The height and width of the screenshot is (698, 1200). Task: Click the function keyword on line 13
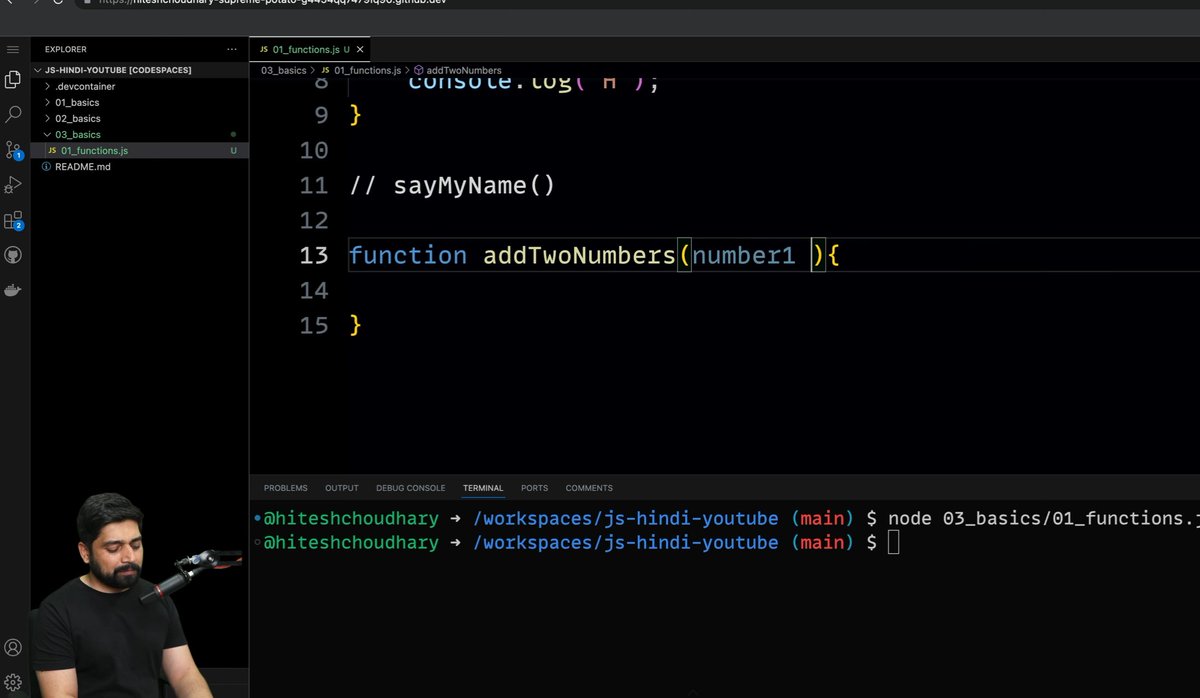[x=407, y=255]
